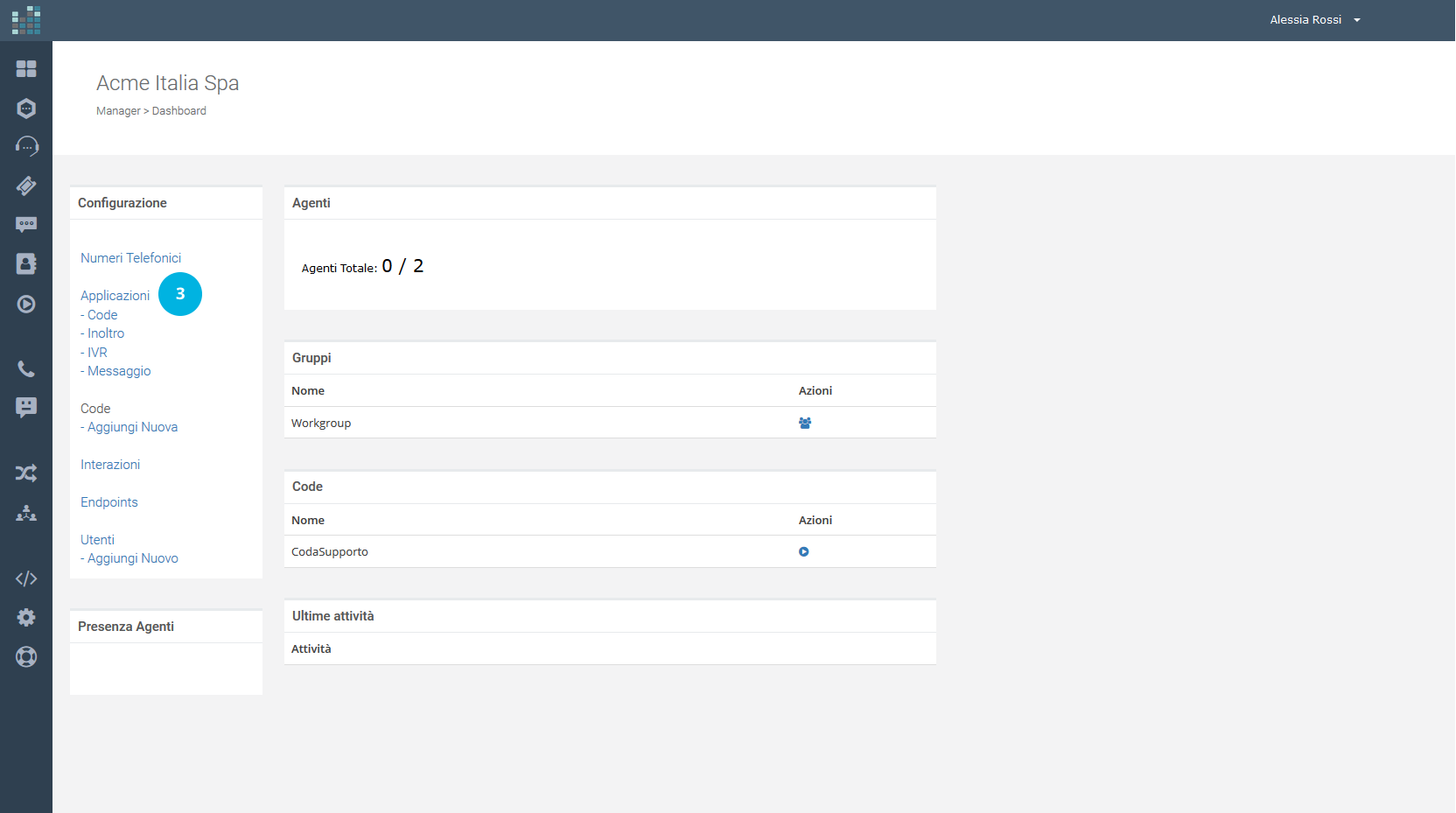The image size is (1456, 813).
Task: Open the shuffle routing icon in sidebar
Action: tap(26, 473)
